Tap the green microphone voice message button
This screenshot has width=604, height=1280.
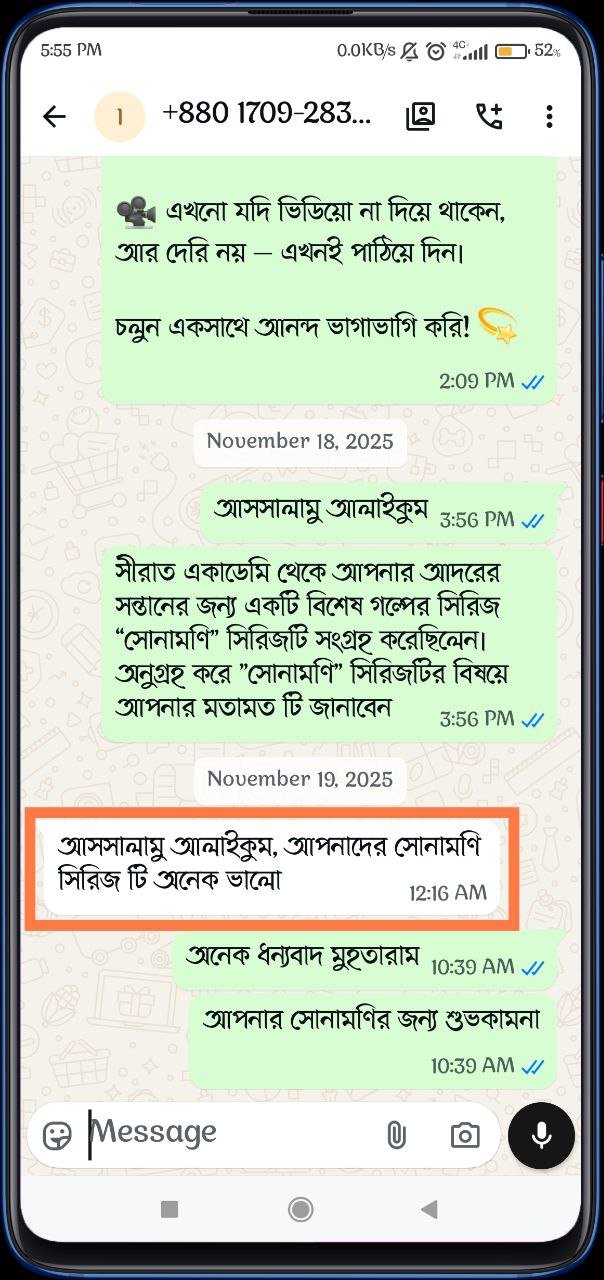pyautogui.click(x=541, y=1135)
